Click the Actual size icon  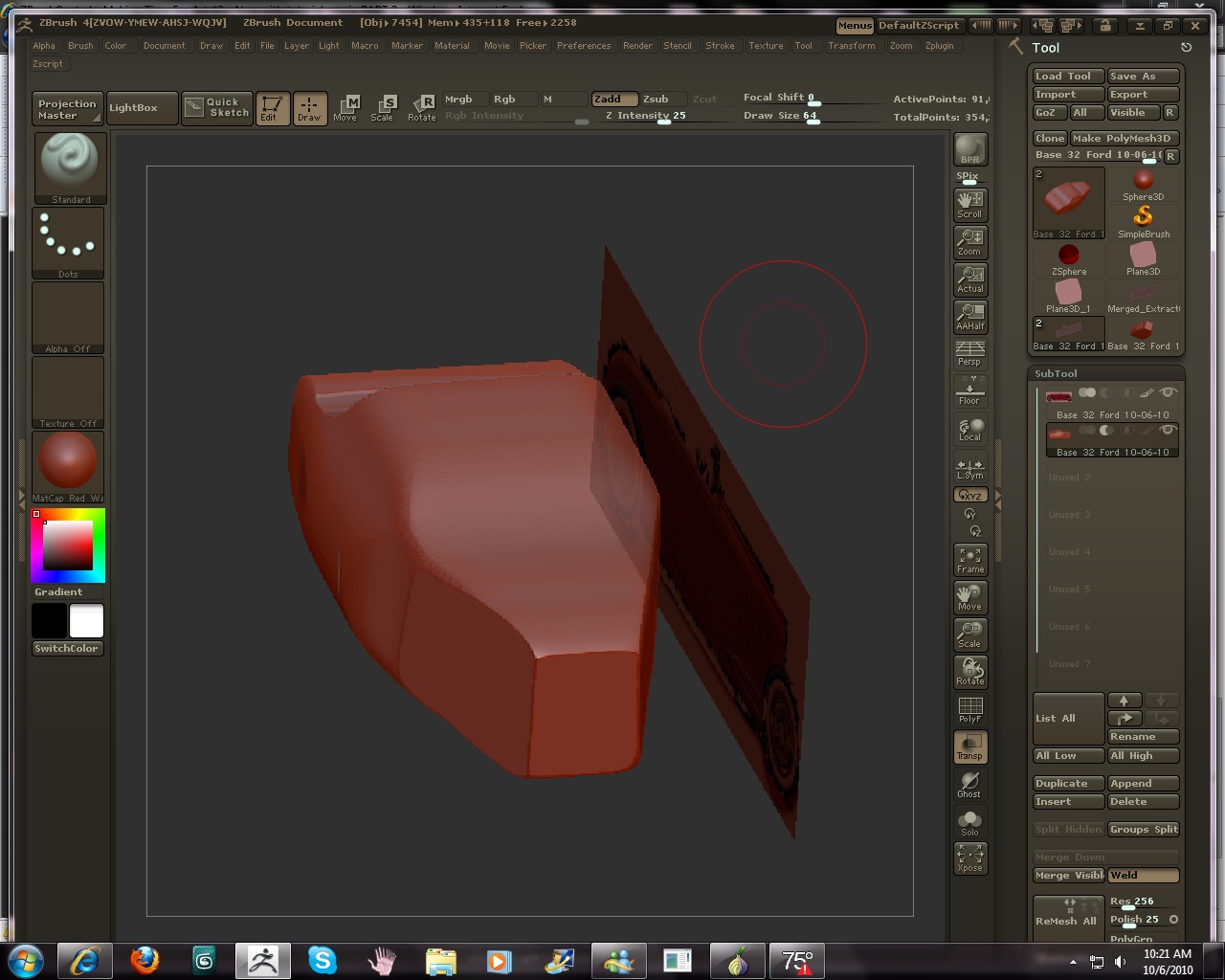[x=970, y=279]
